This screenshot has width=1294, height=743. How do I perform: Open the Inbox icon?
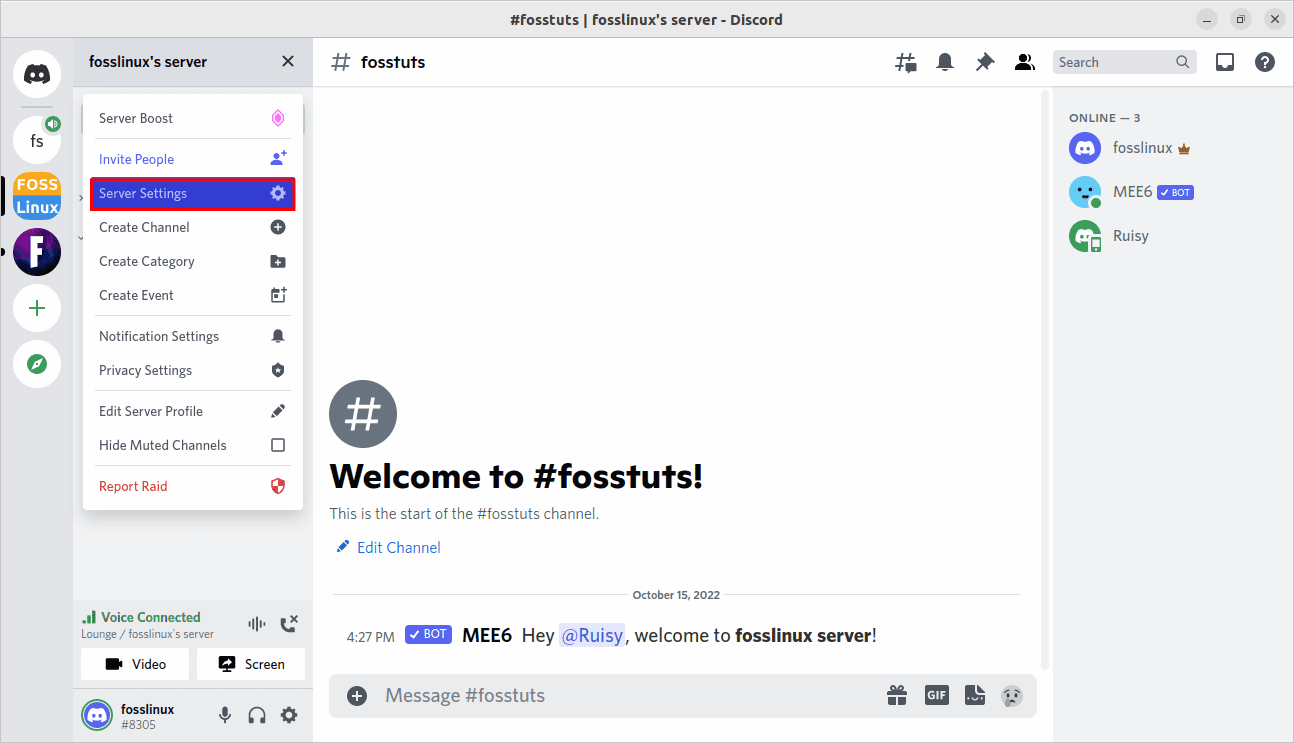click(x=1225, y=62)
